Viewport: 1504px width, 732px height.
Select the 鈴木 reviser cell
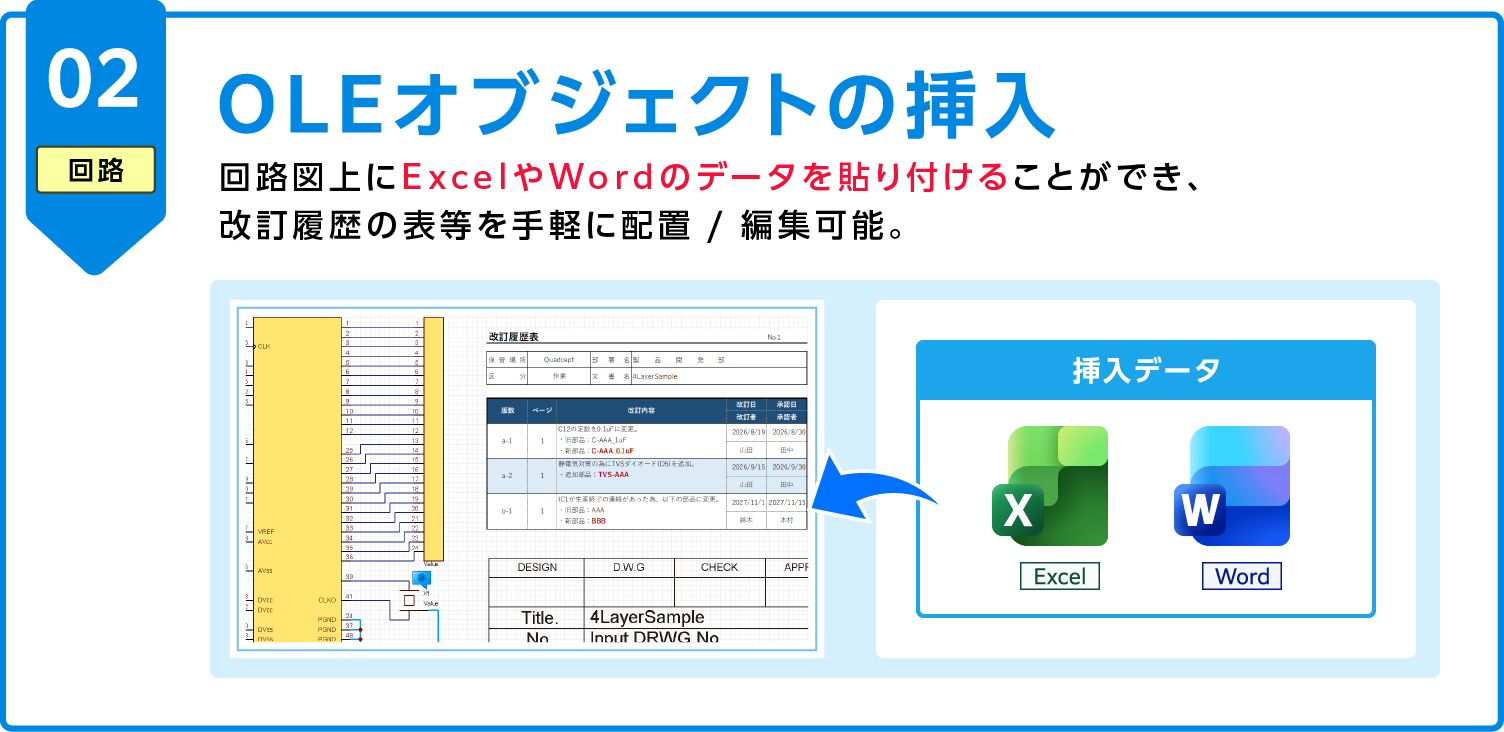click(746, 520)
